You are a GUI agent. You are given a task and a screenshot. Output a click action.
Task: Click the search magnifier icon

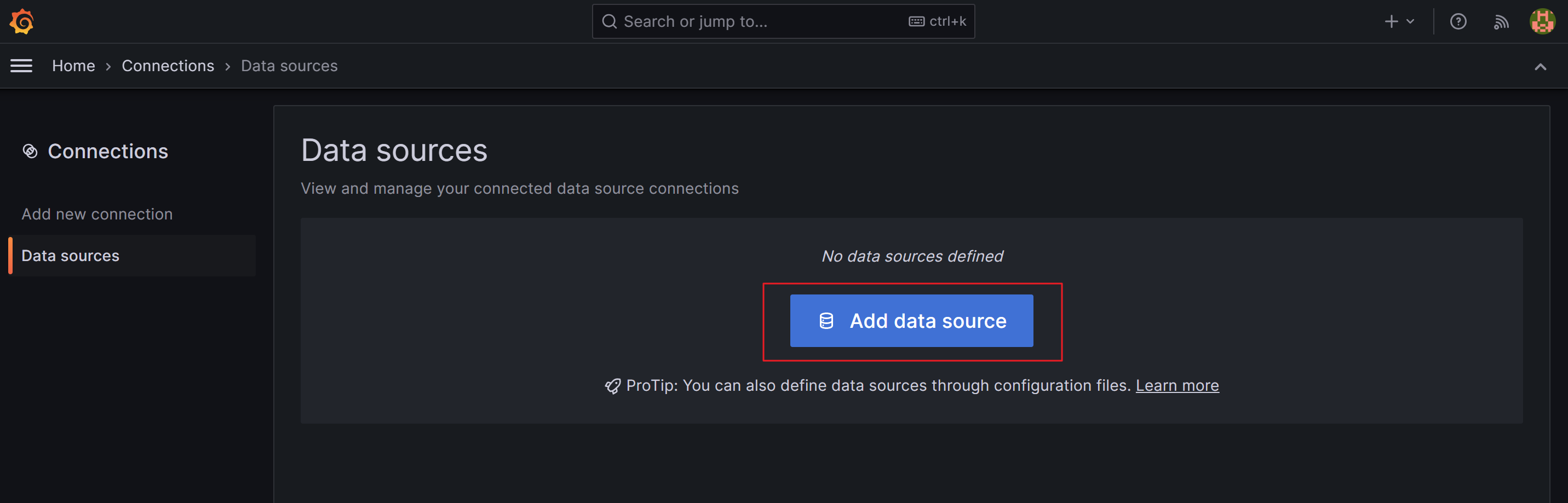click(608, 22)
